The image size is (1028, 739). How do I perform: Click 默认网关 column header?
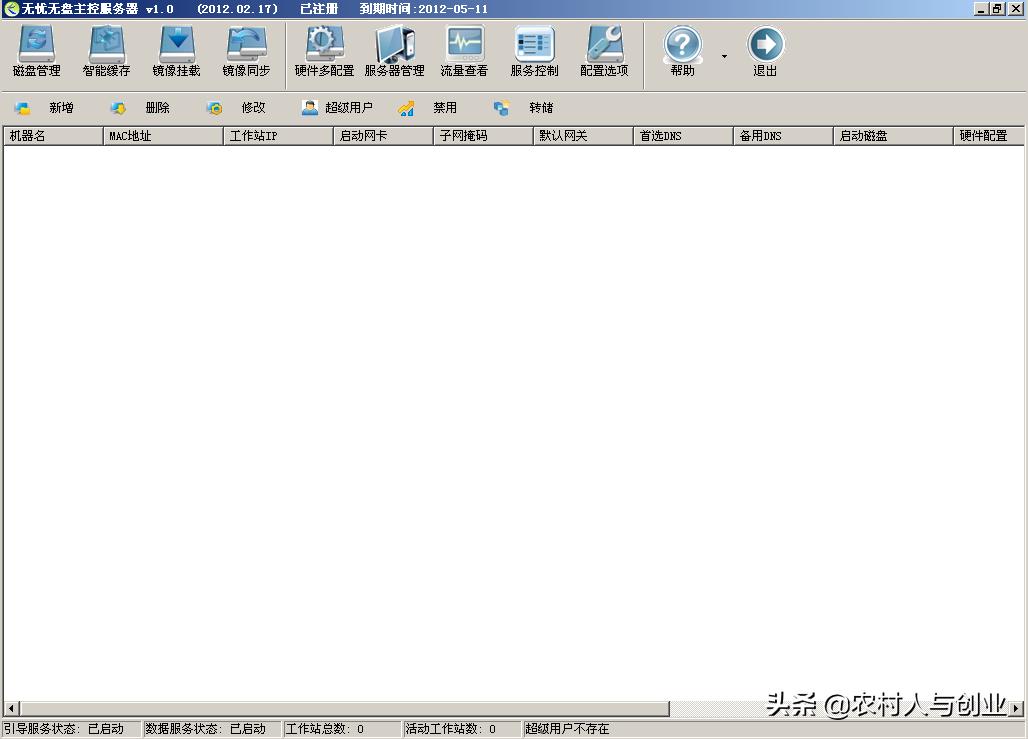(x=583, y=136)
